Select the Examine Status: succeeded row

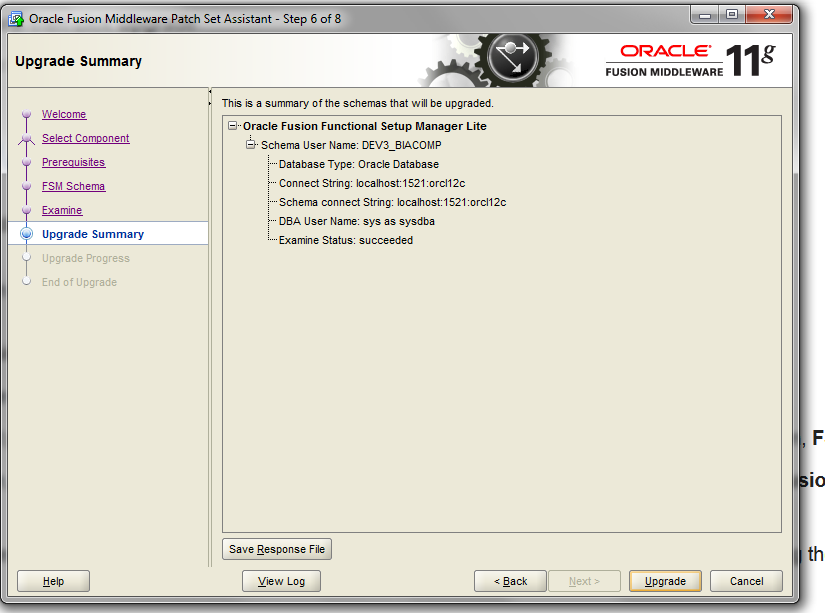[346, 240]
